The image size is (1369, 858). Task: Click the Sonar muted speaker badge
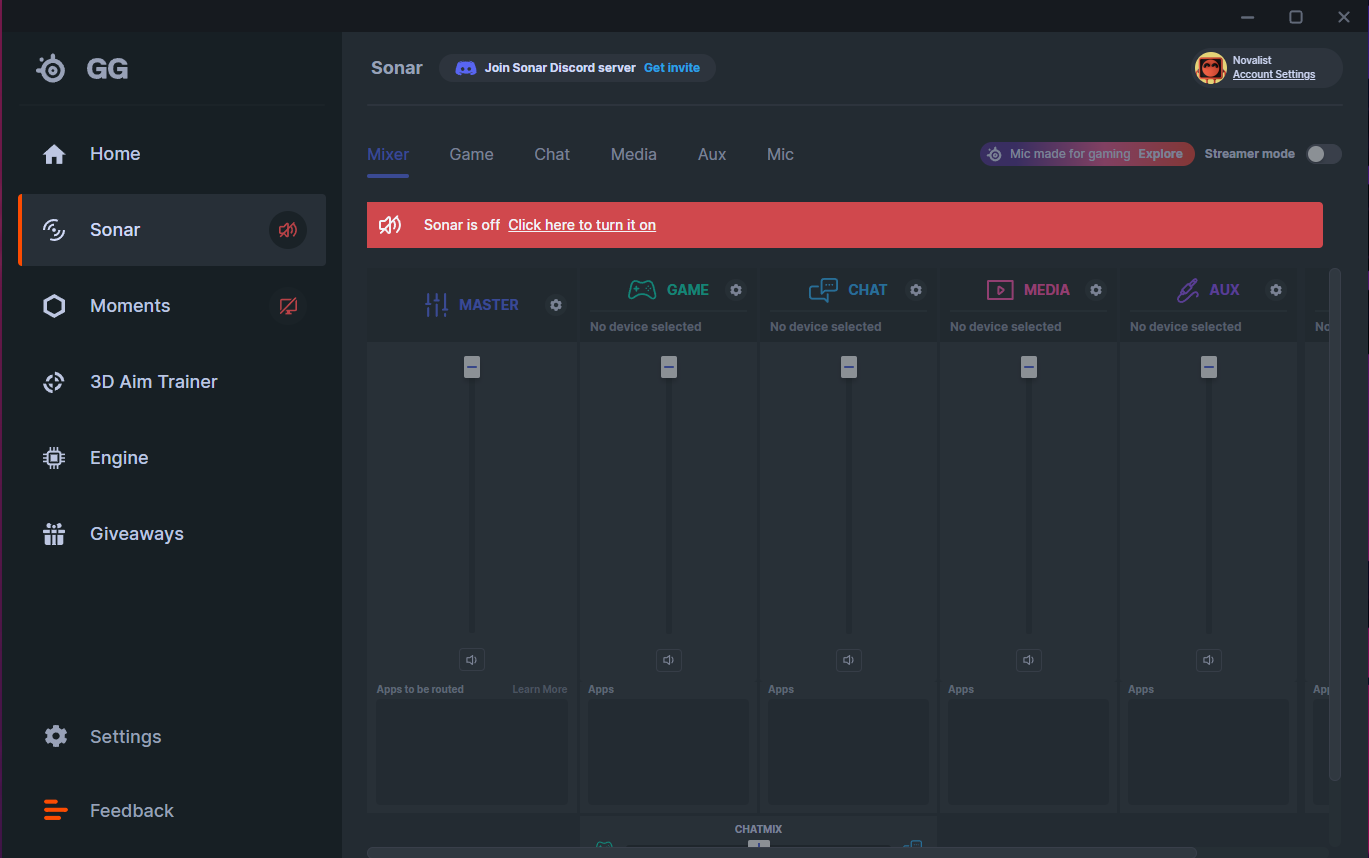pos(288,230)
